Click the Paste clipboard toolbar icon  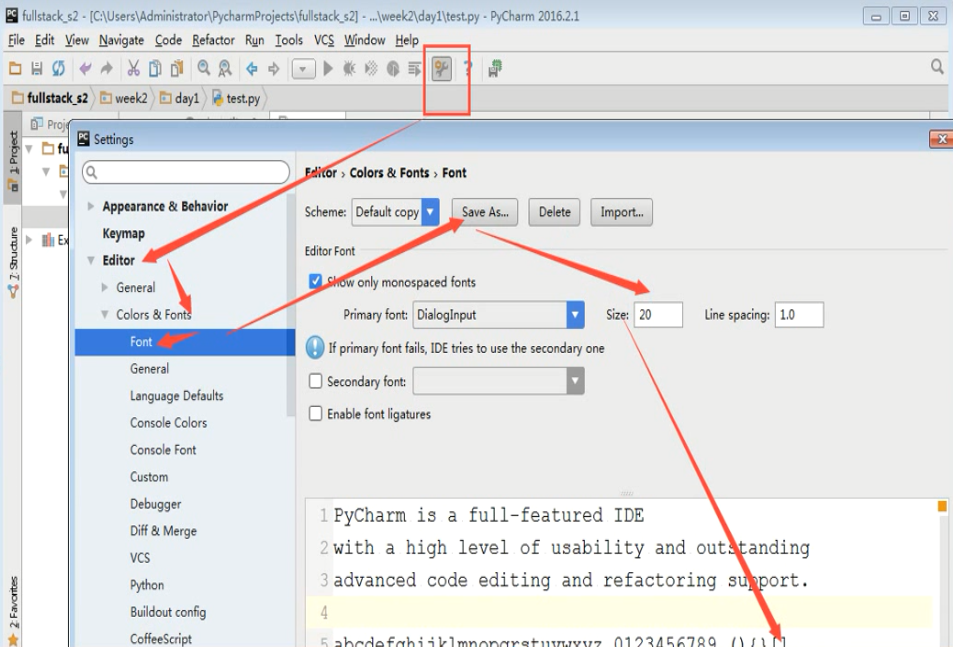tap(177, 69)
